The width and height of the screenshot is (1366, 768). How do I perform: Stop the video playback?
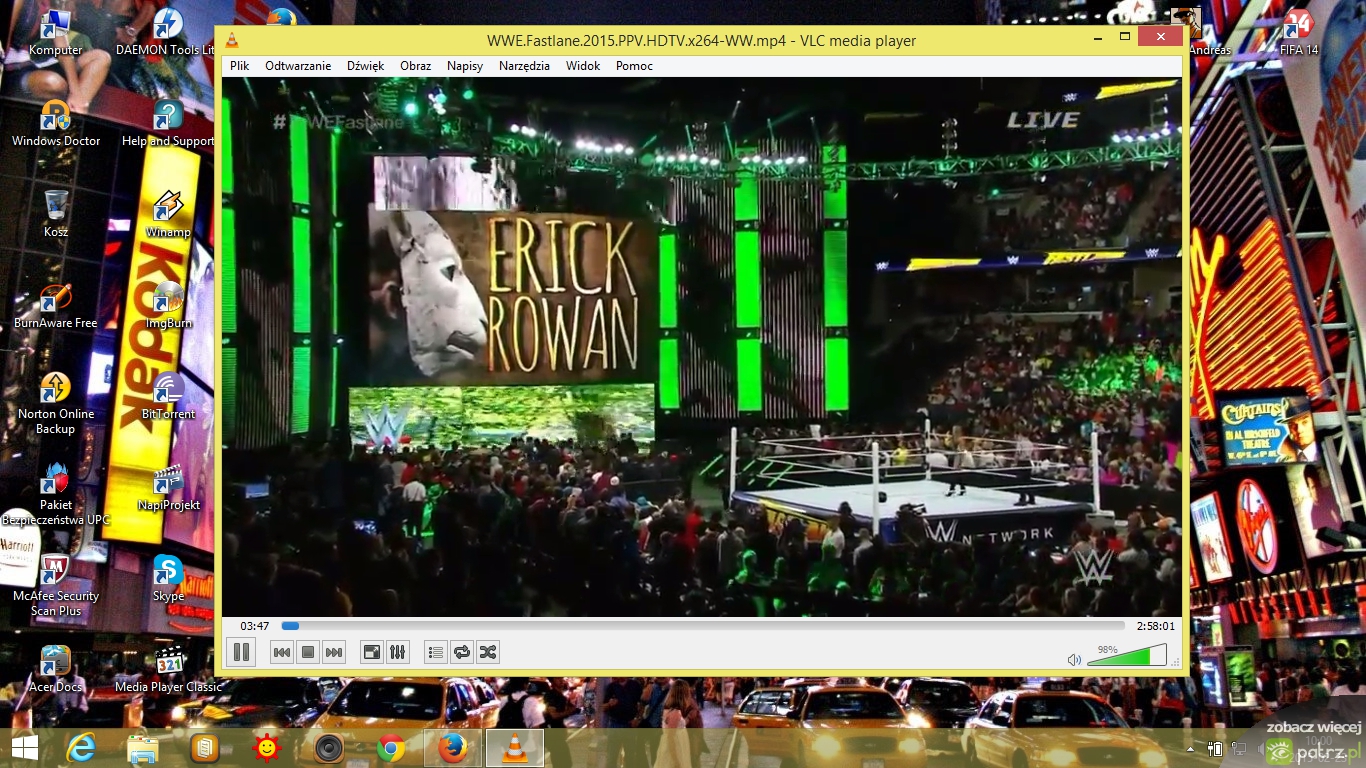click(x=308, y=652)
